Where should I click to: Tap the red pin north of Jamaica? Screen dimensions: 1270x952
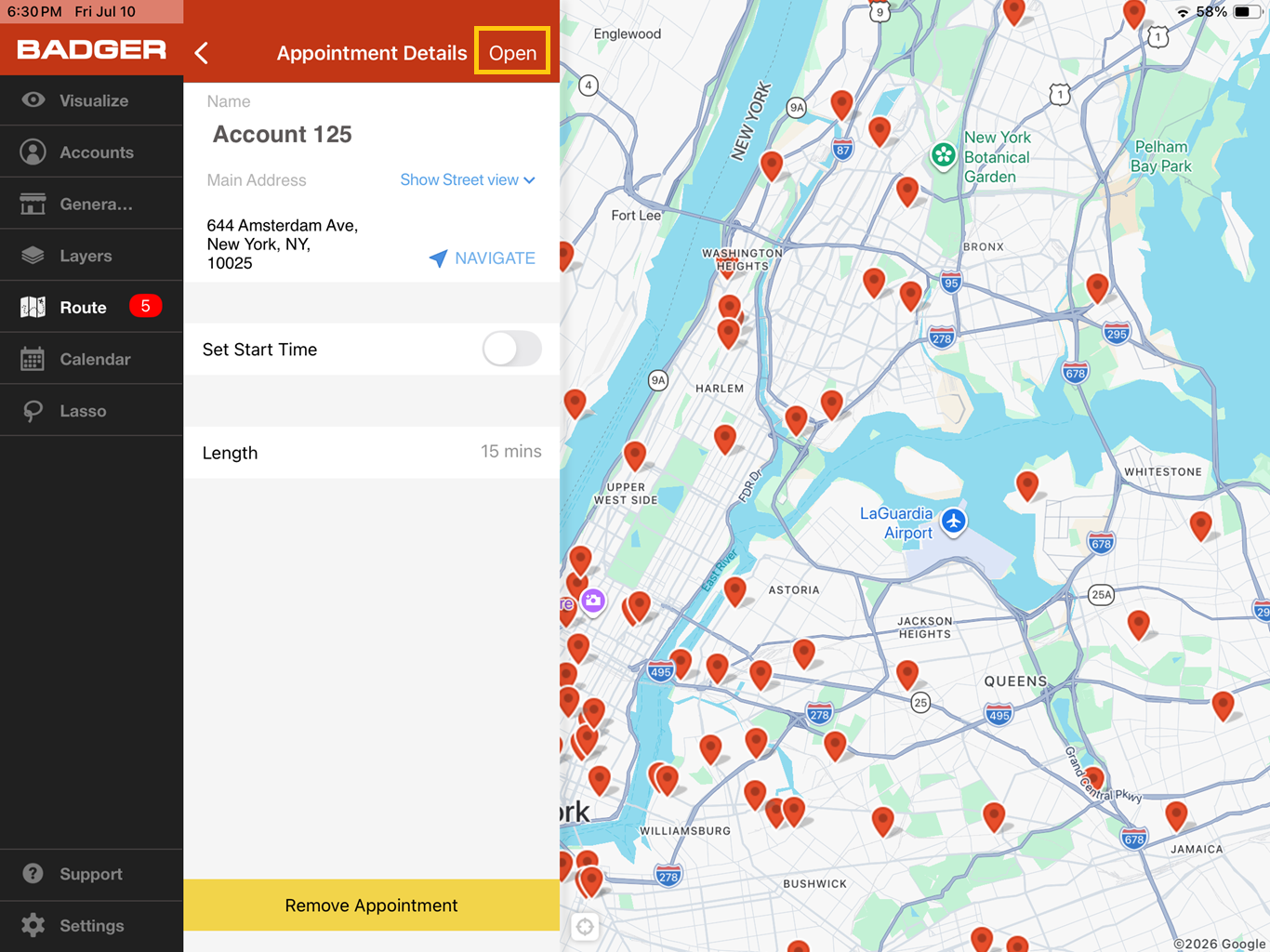pos(1176,814)
